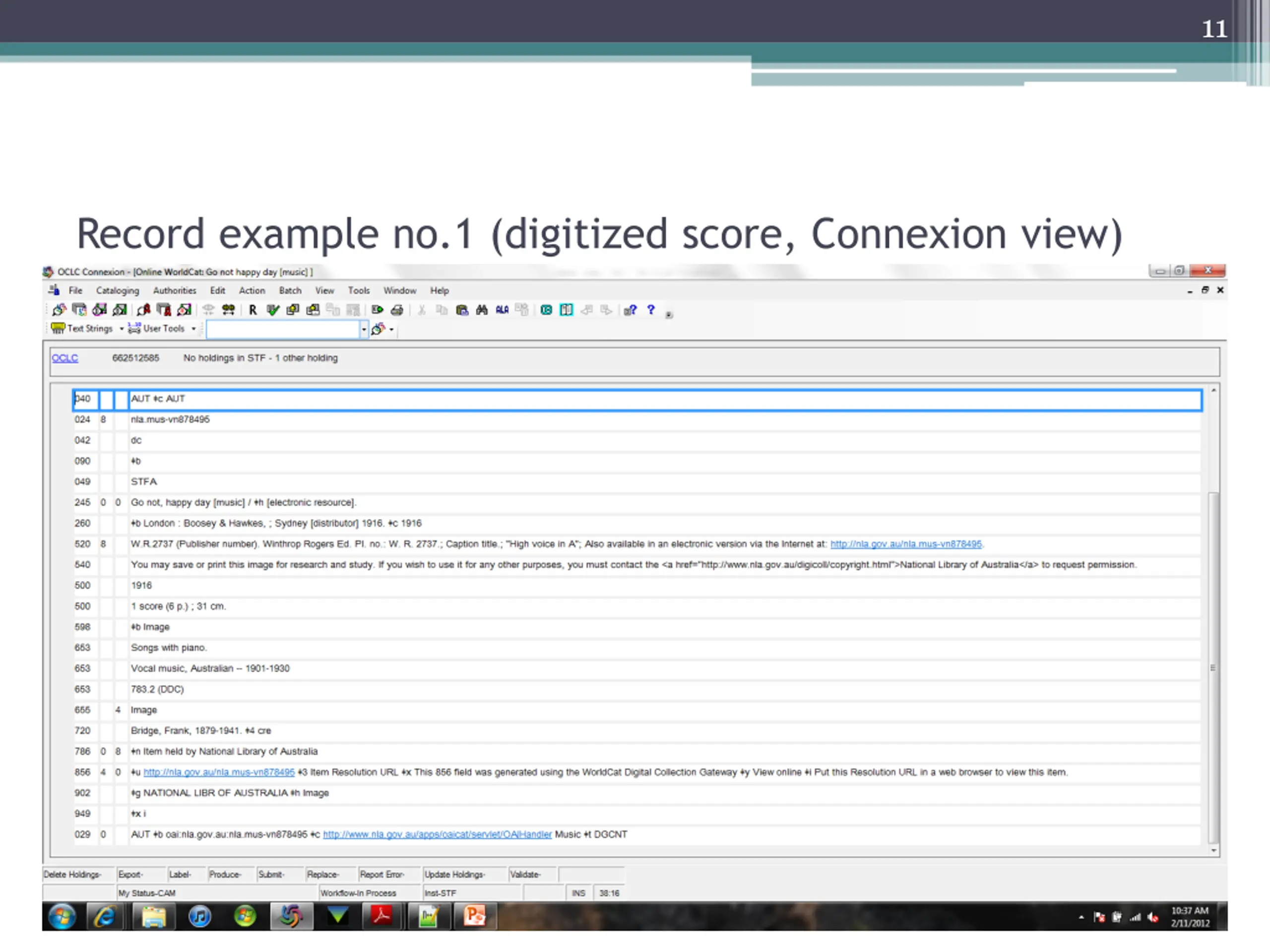Click the Validate green checkmark toolbar icon
The height and width of the screenshot is (952, 1270).
click(x=273, y=310)
